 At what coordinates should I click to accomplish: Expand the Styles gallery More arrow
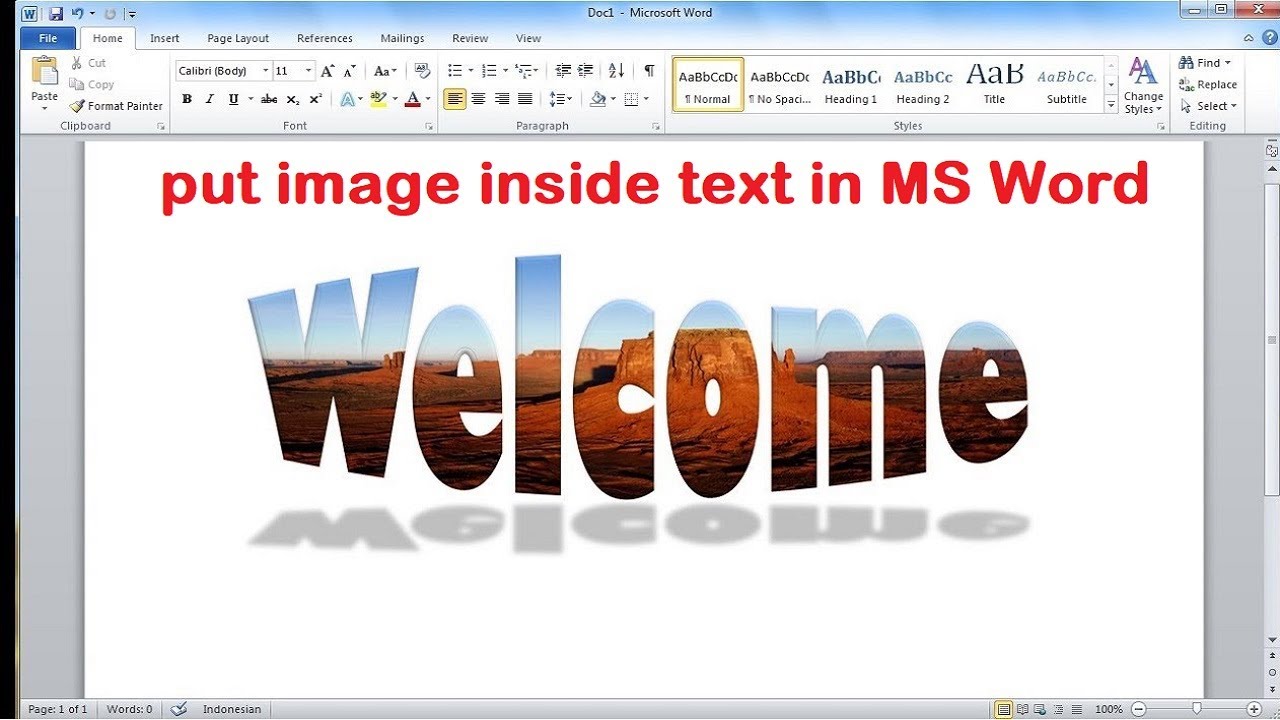pos(1111,105)
